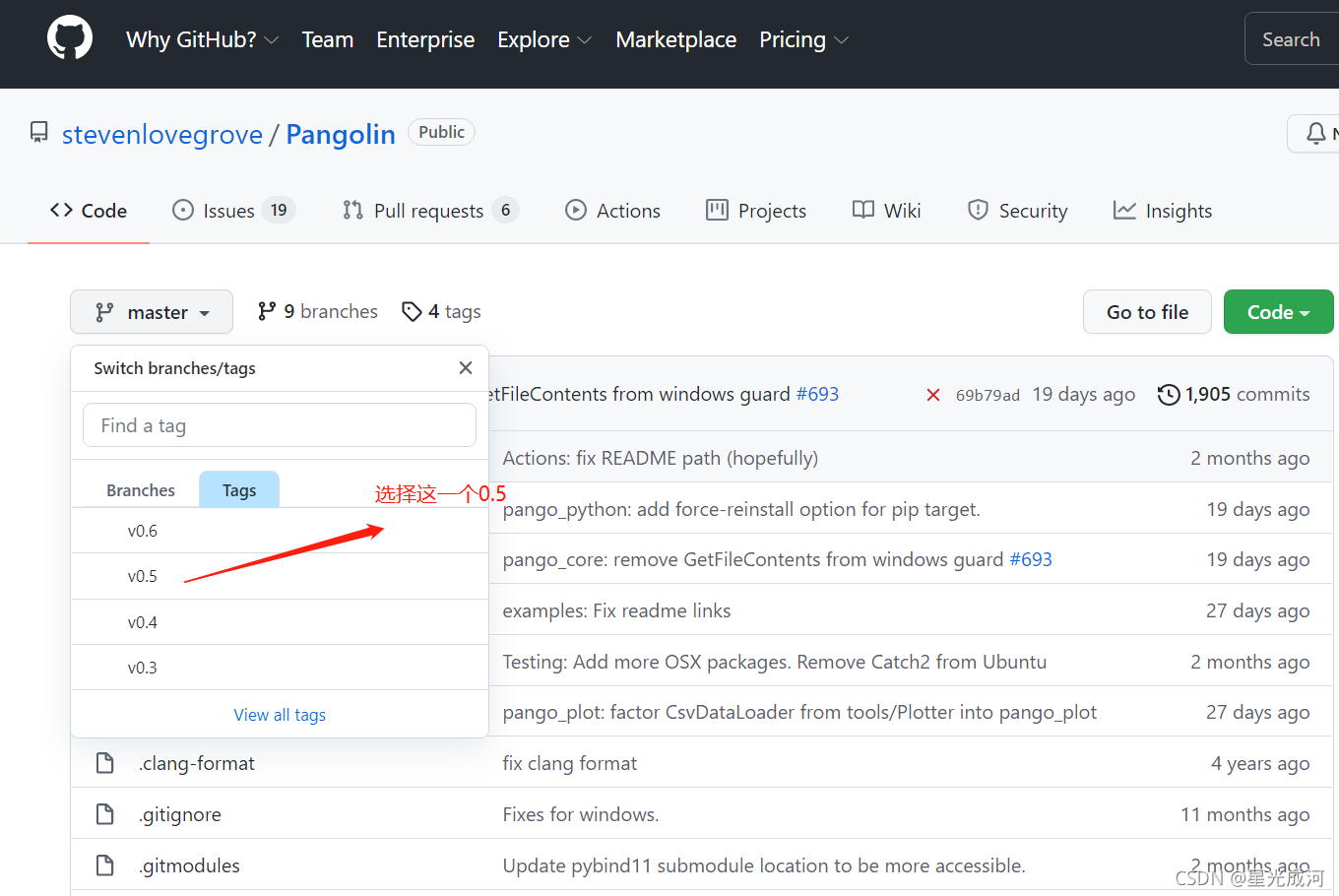1339x896 pixels.
Task: Click the failed status red X icon
Action: click(933, 395)
